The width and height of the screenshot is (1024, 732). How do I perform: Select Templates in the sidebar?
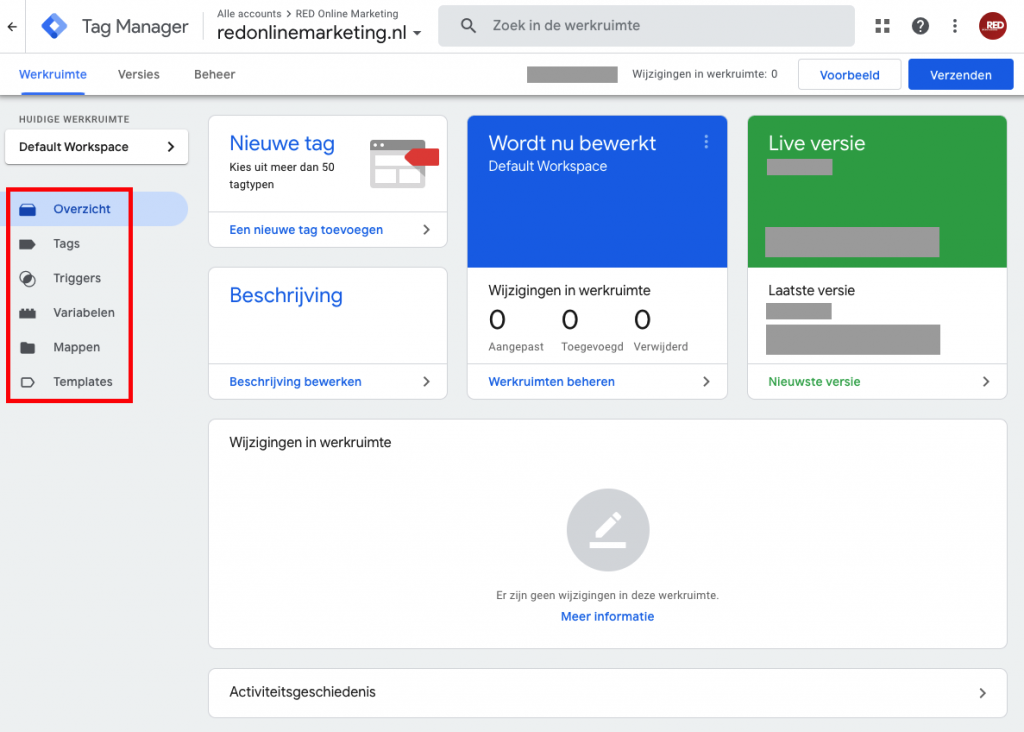point(83,382)
